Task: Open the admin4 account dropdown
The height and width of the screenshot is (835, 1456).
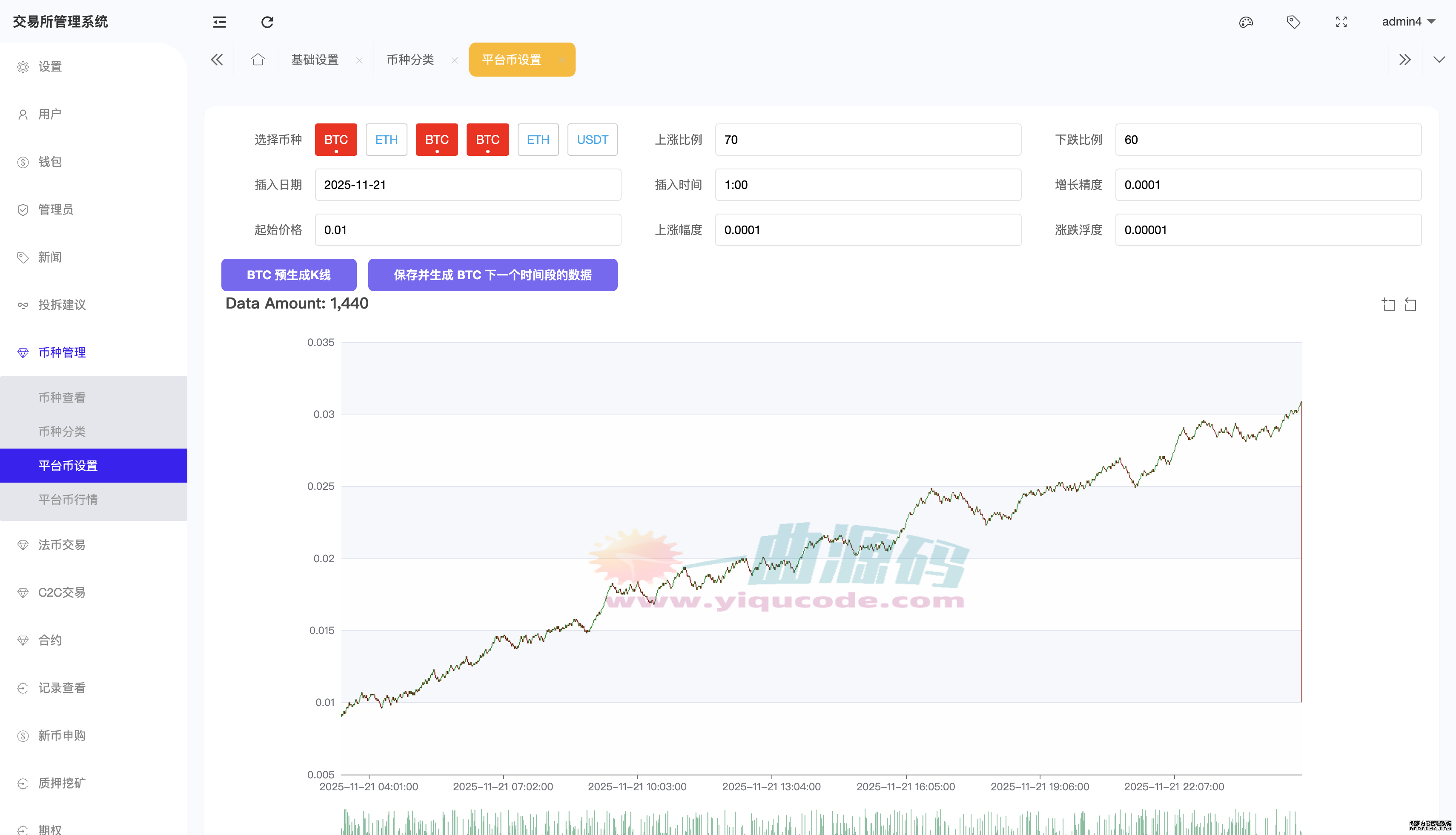Action: [1409, 22]
